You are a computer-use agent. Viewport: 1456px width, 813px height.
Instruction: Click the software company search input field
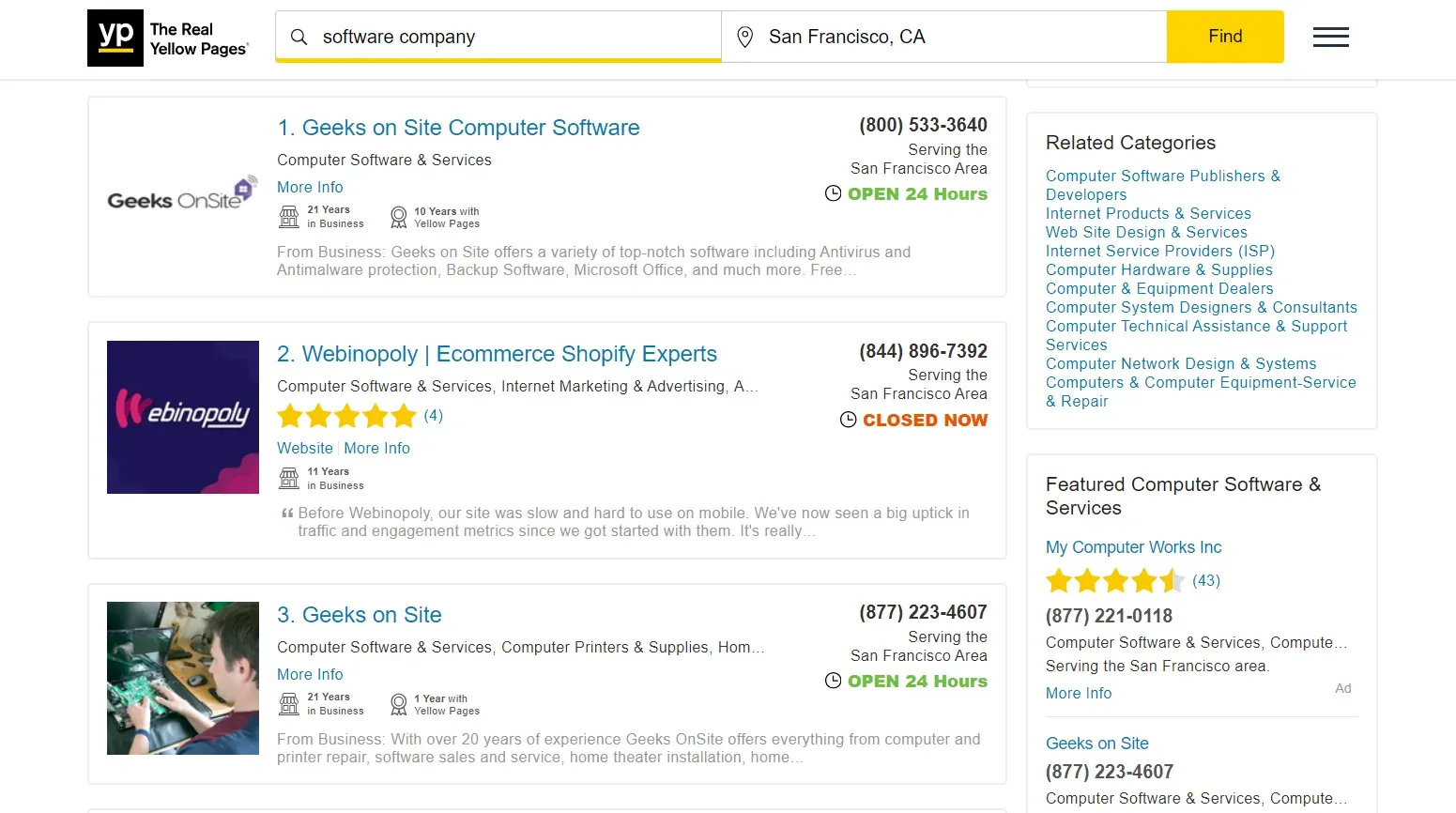click(498, 37)
